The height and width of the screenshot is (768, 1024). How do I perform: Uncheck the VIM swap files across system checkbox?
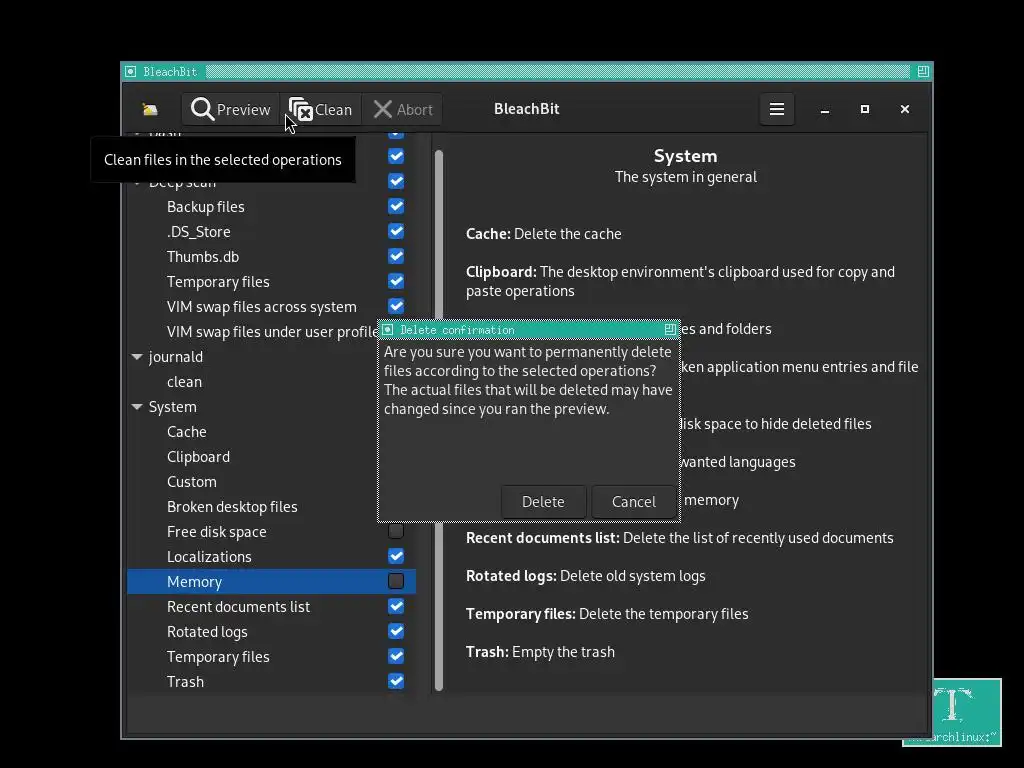[396, 306]
